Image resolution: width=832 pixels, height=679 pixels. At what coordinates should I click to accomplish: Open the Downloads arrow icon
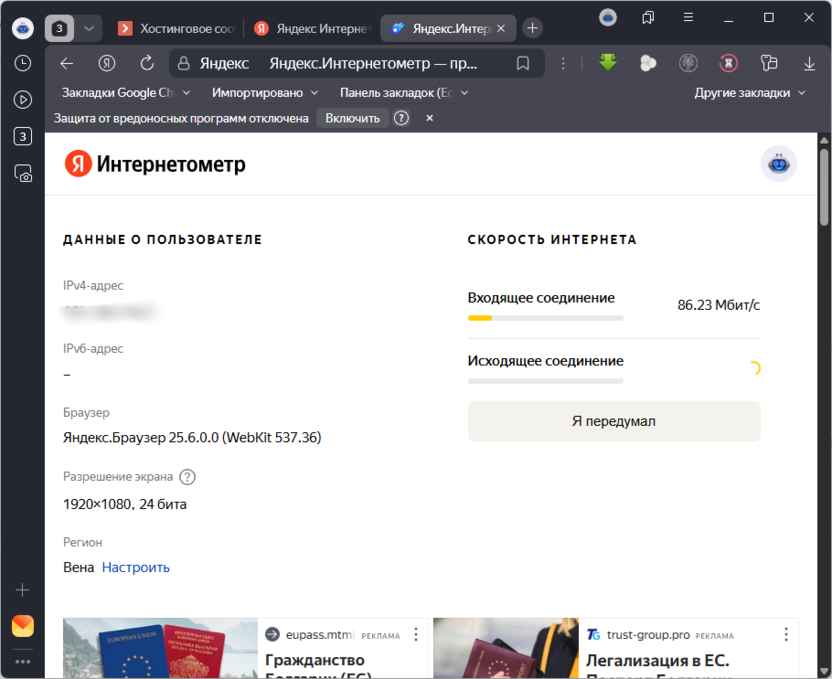[x=809, y=62]
